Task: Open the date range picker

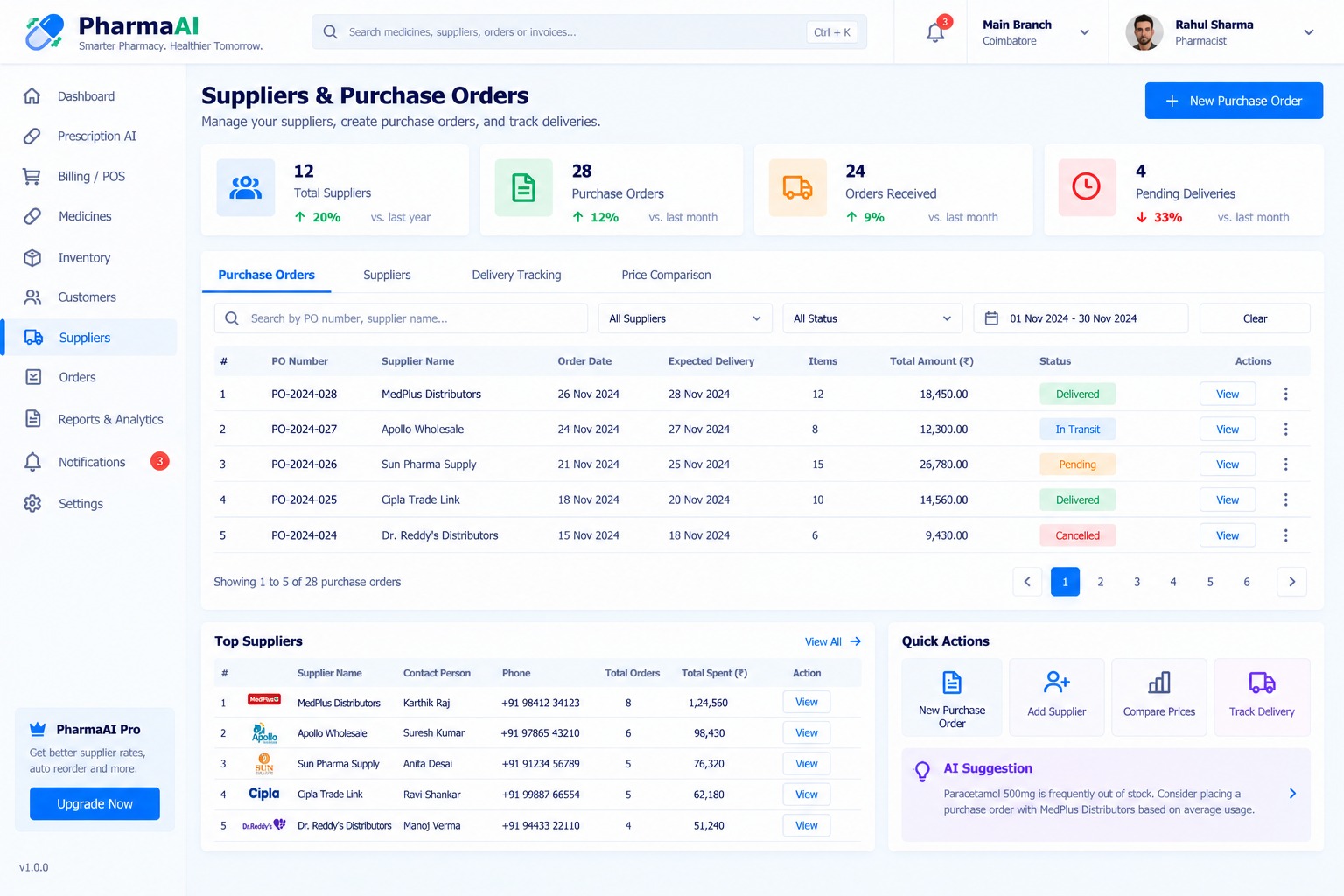Action: pyautogui.click(x=1081, y=318)
